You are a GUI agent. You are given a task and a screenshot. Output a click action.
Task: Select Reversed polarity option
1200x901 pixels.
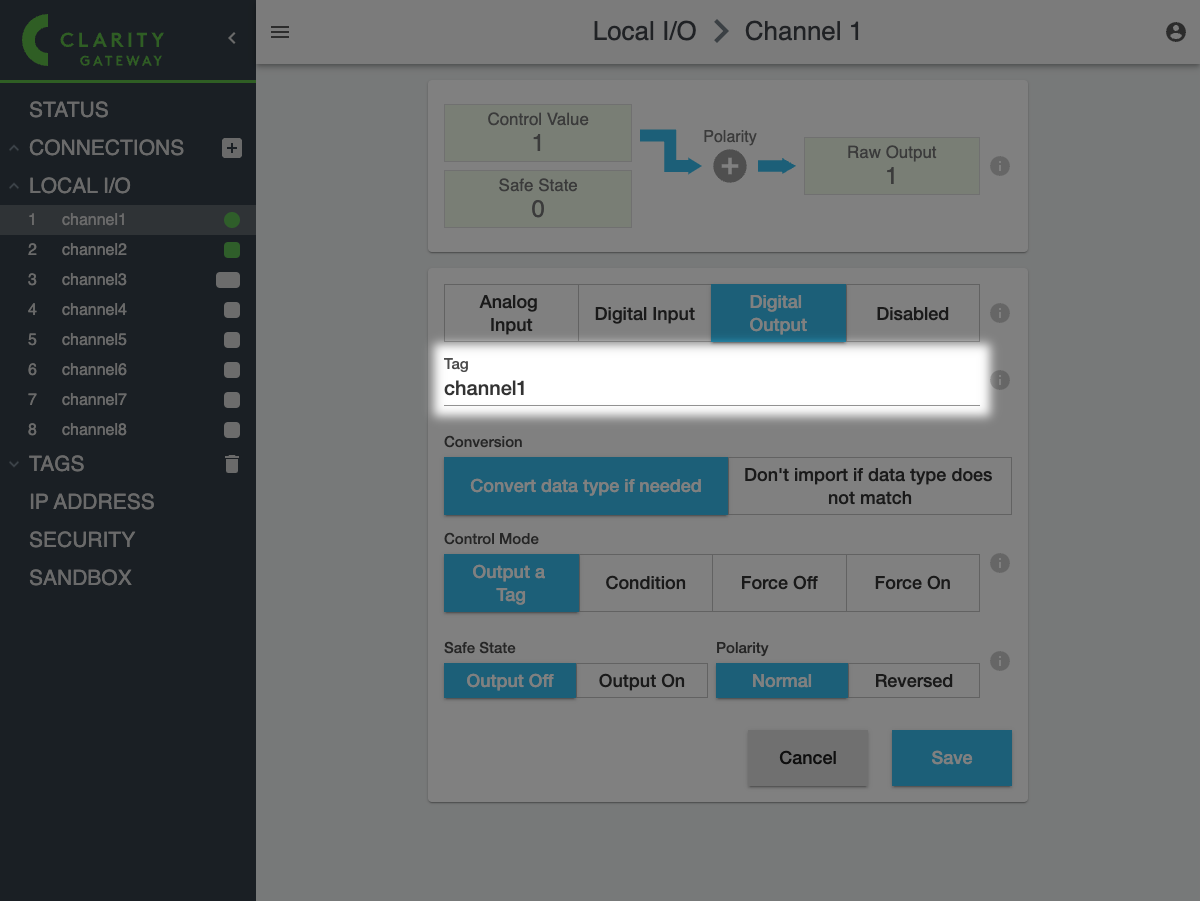pyautogui.click(x=913, y=681)
